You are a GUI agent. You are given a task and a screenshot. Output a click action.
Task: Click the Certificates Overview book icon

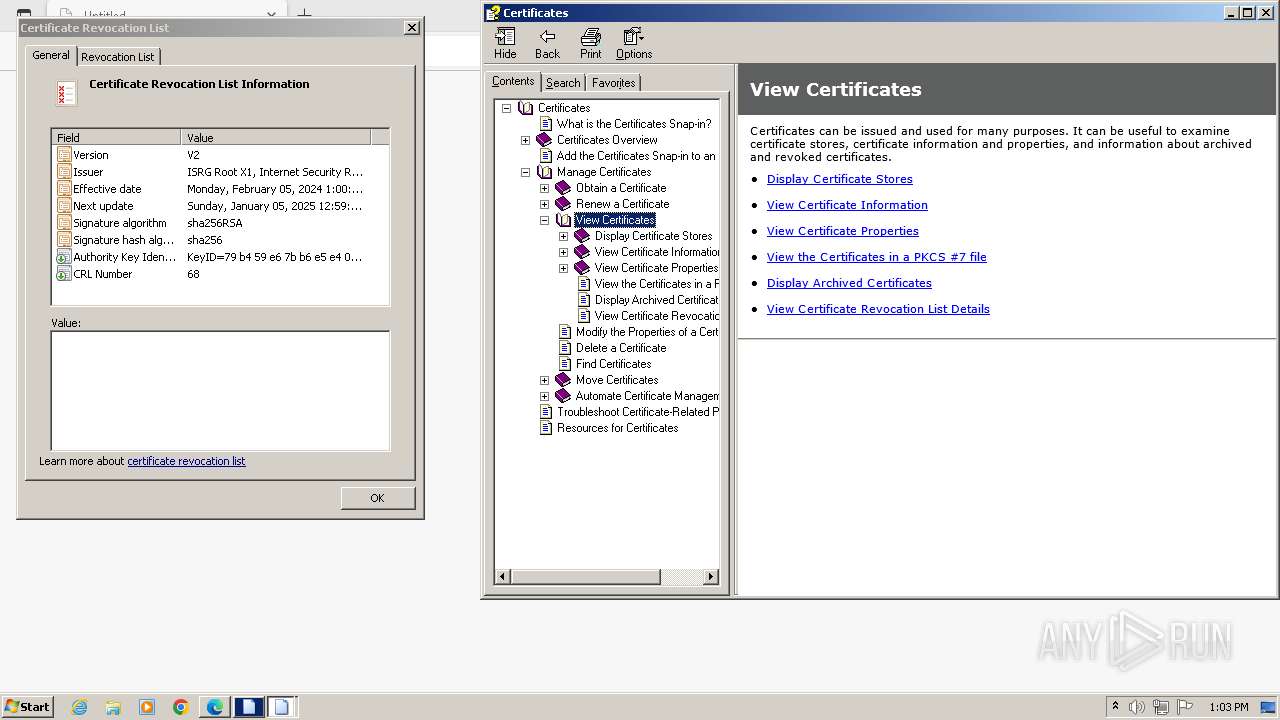544,140
